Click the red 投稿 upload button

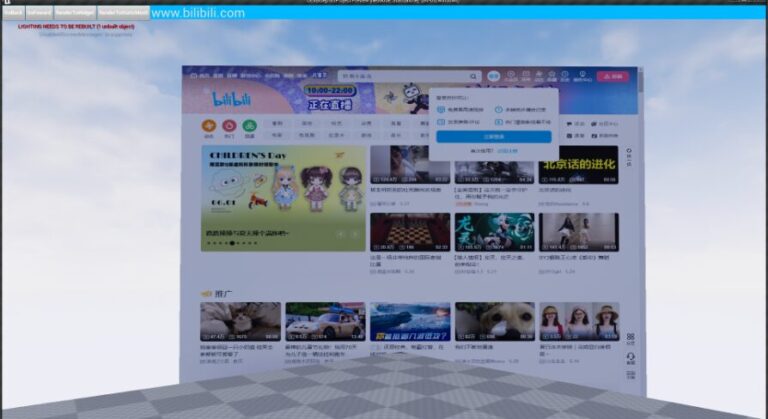613,76
